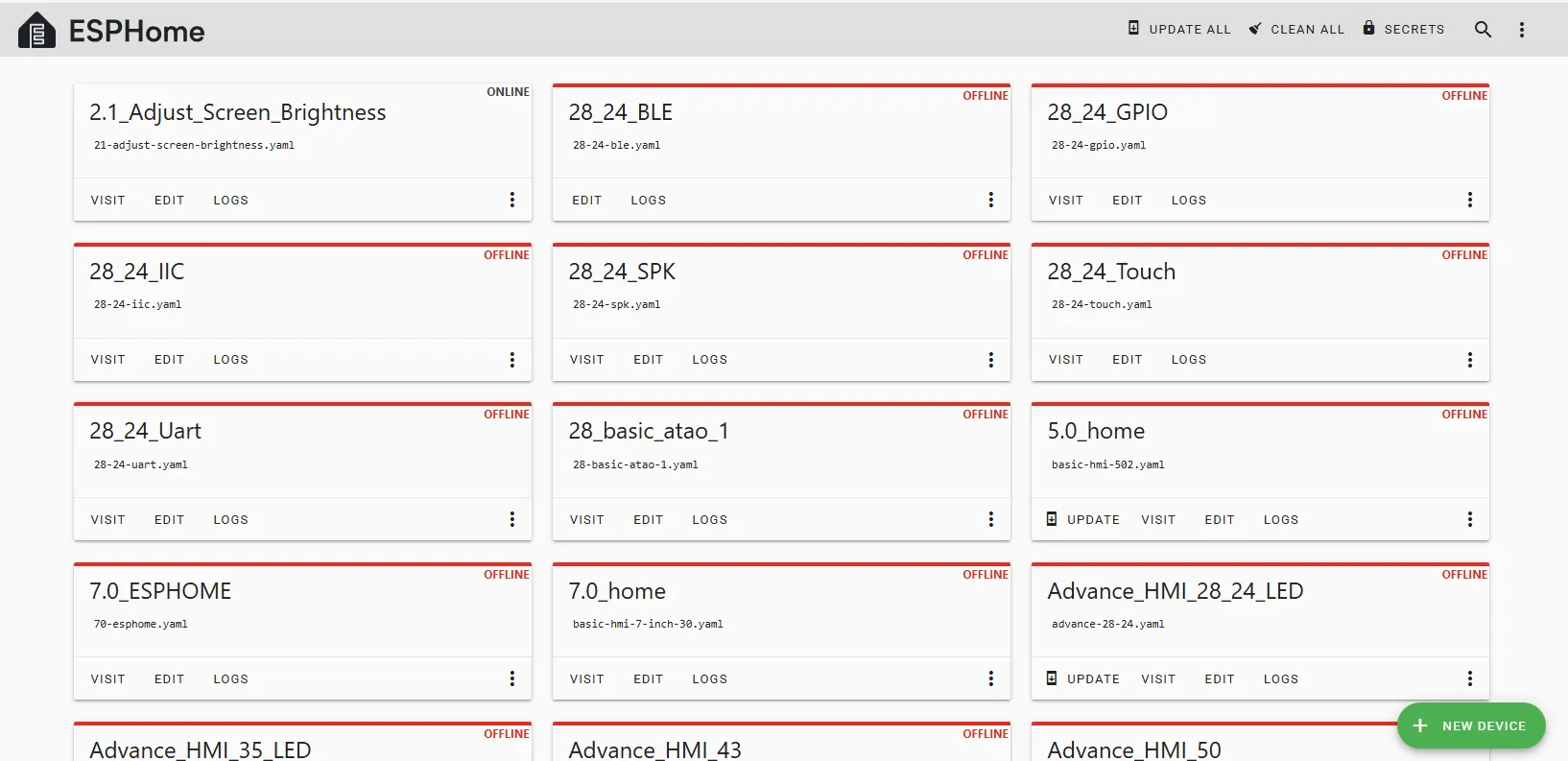Image resolution: width=1568 pixels, height=761 pixels.
Task: Click plus icon on New Device button
Action: tap(1420, 725)
